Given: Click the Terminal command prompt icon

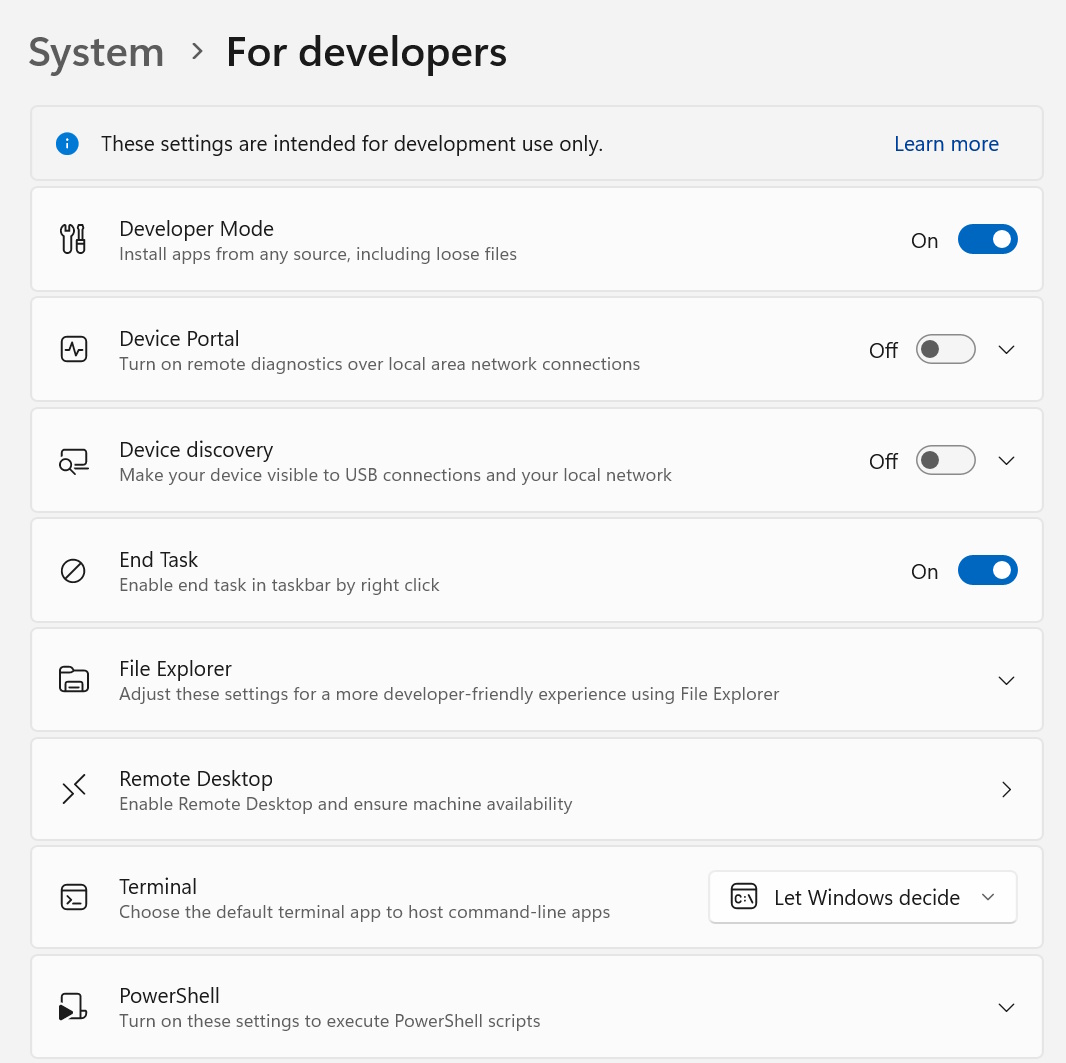Looking at the screenshot, I should click(x=73, y=897).
